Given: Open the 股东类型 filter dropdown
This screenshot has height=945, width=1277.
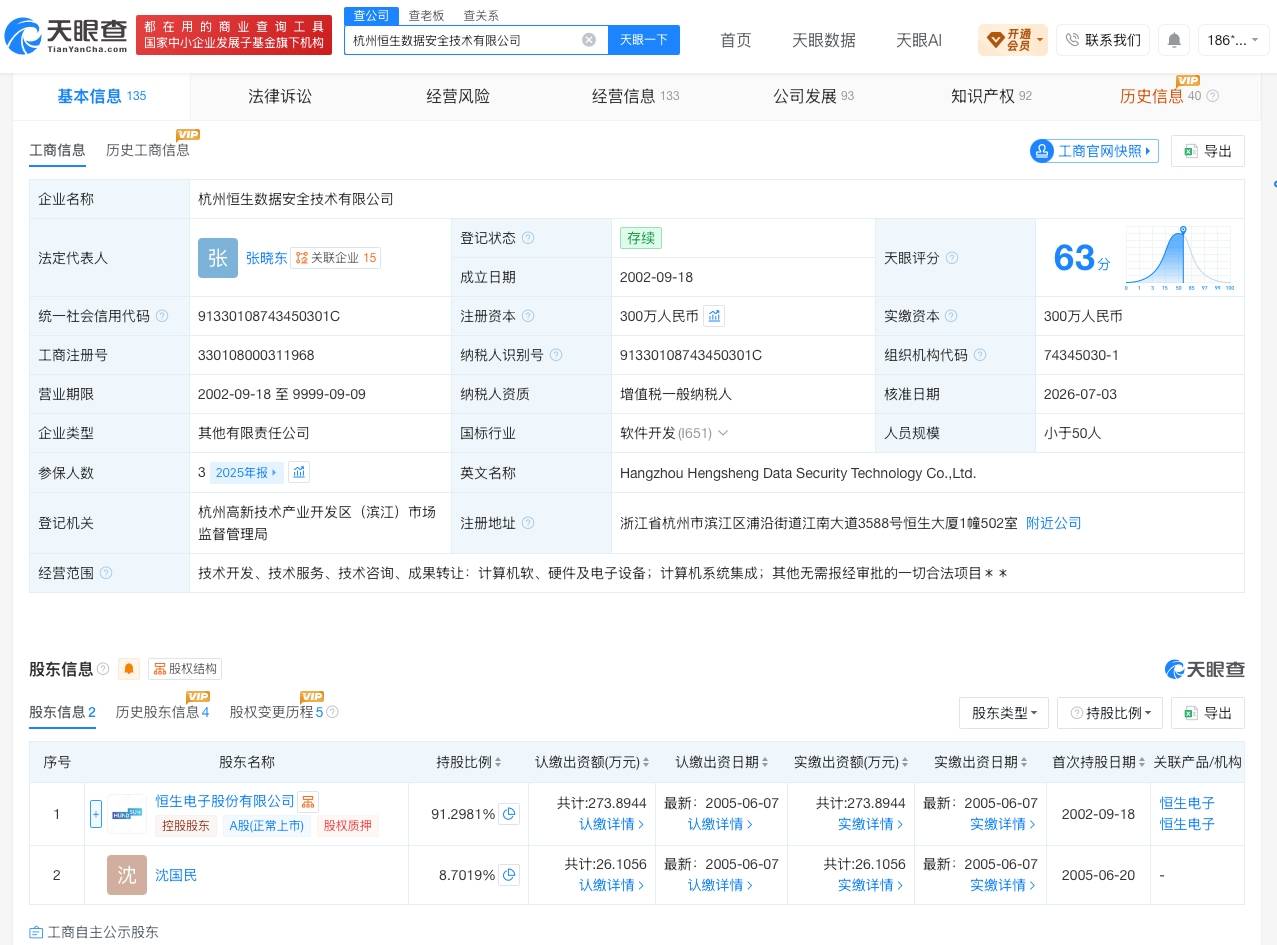Looking at the screenshot, I should (1003, 713).
